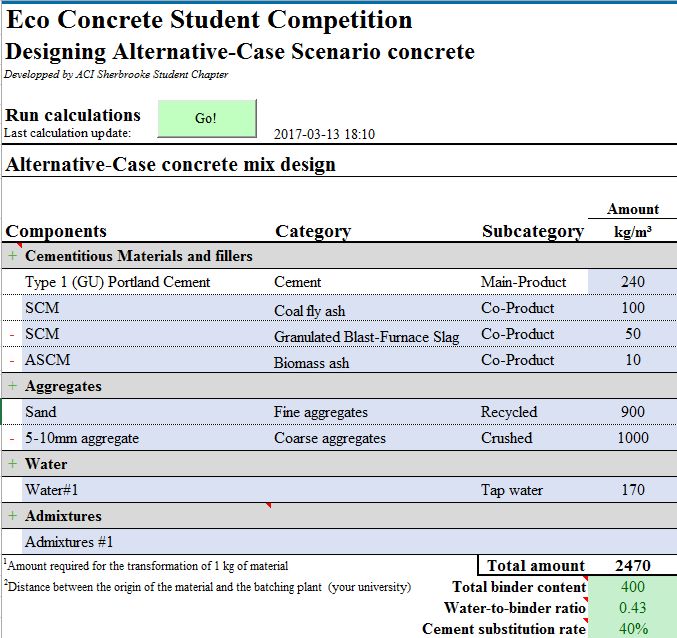Viewport: 677px width, 638px height.
Task: Click the Cement substitution rate 40% cell
Action: (x=632, y=629)
